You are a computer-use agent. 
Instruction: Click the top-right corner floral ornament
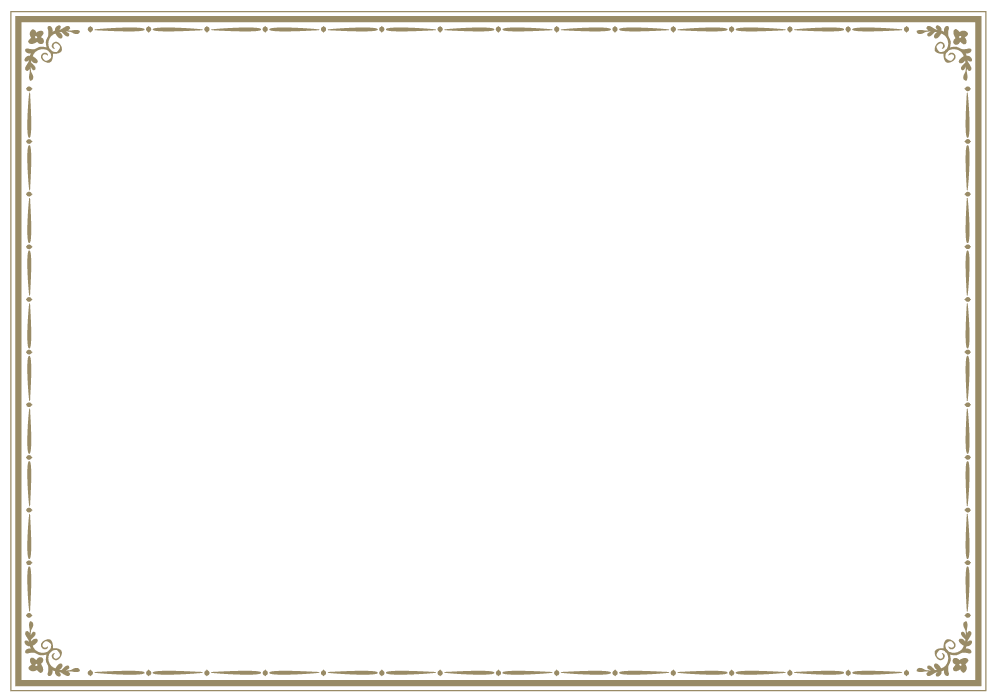(x=960, y=38)
